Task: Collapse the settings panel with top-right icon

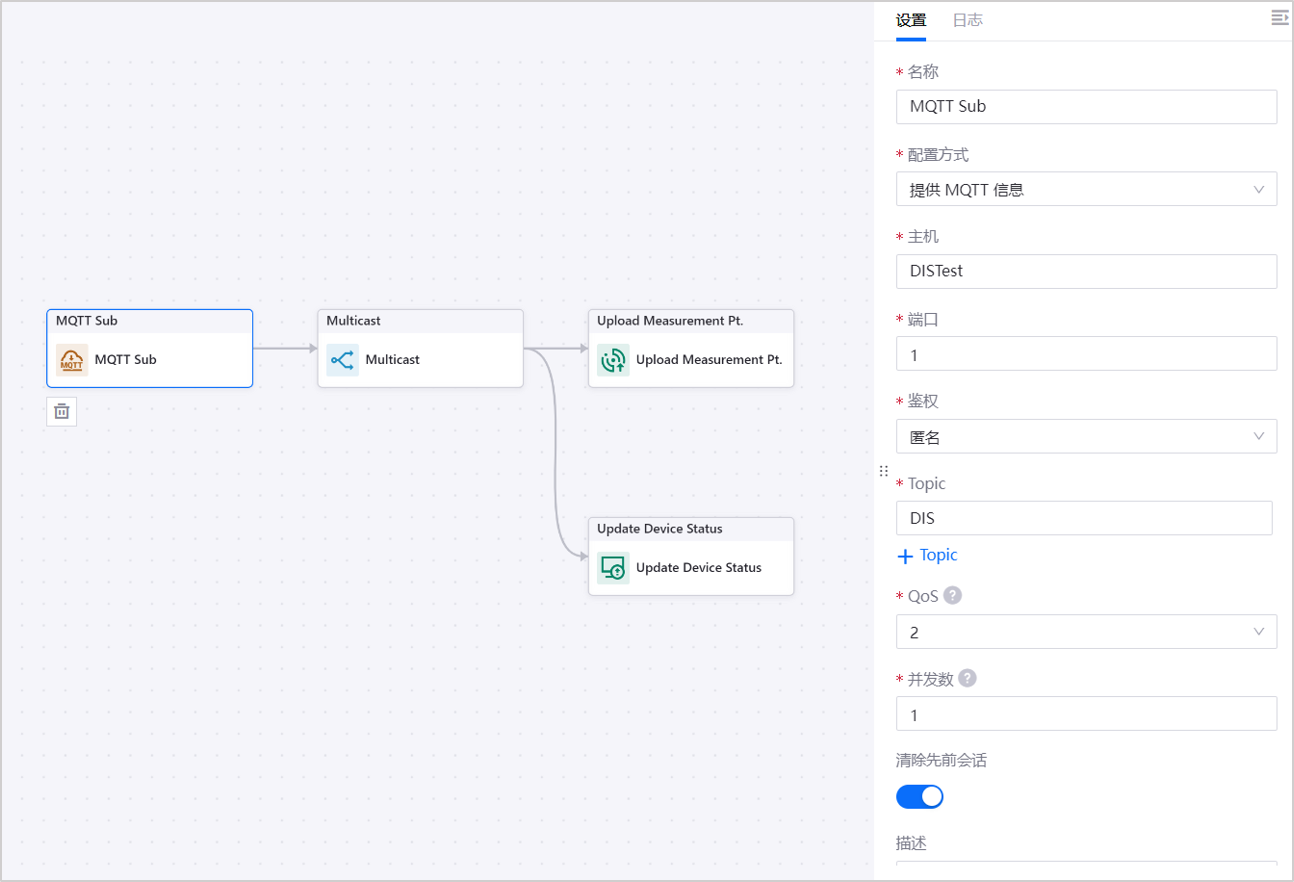Action: [1279, 18]
